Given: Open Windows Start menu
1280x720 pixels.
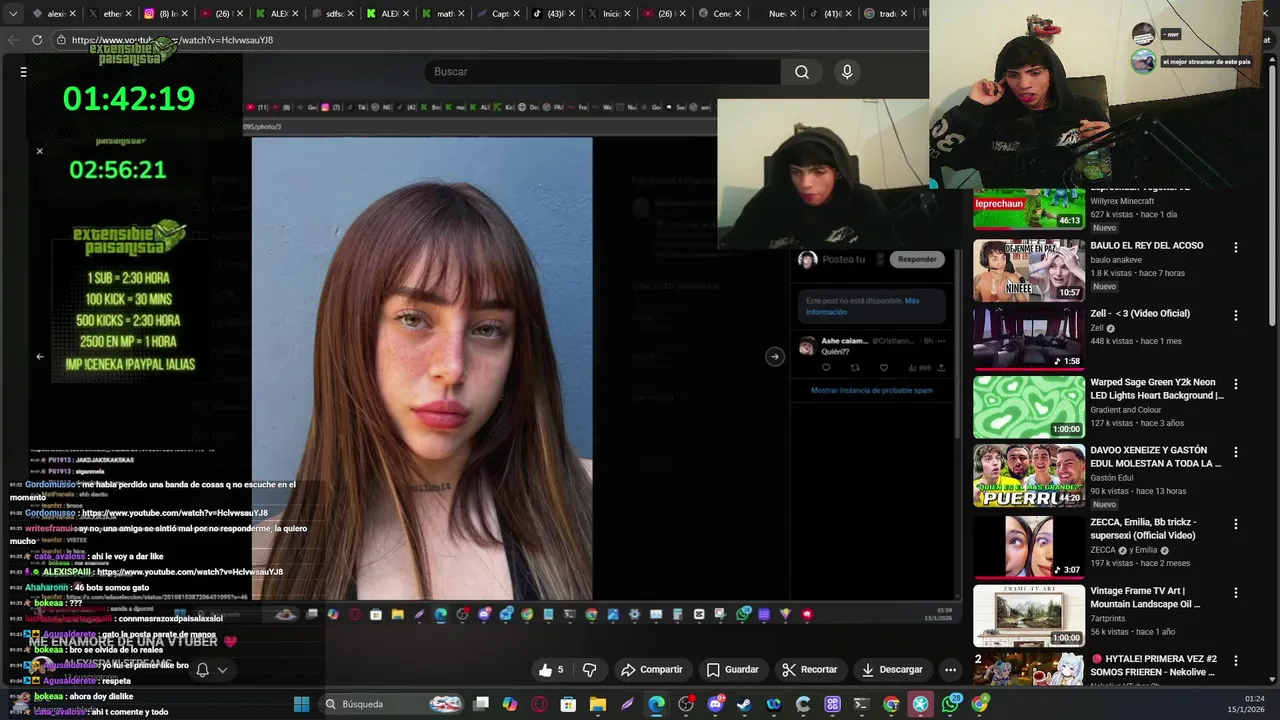Looking at the screenshot, I should click(x=301, y=704).
